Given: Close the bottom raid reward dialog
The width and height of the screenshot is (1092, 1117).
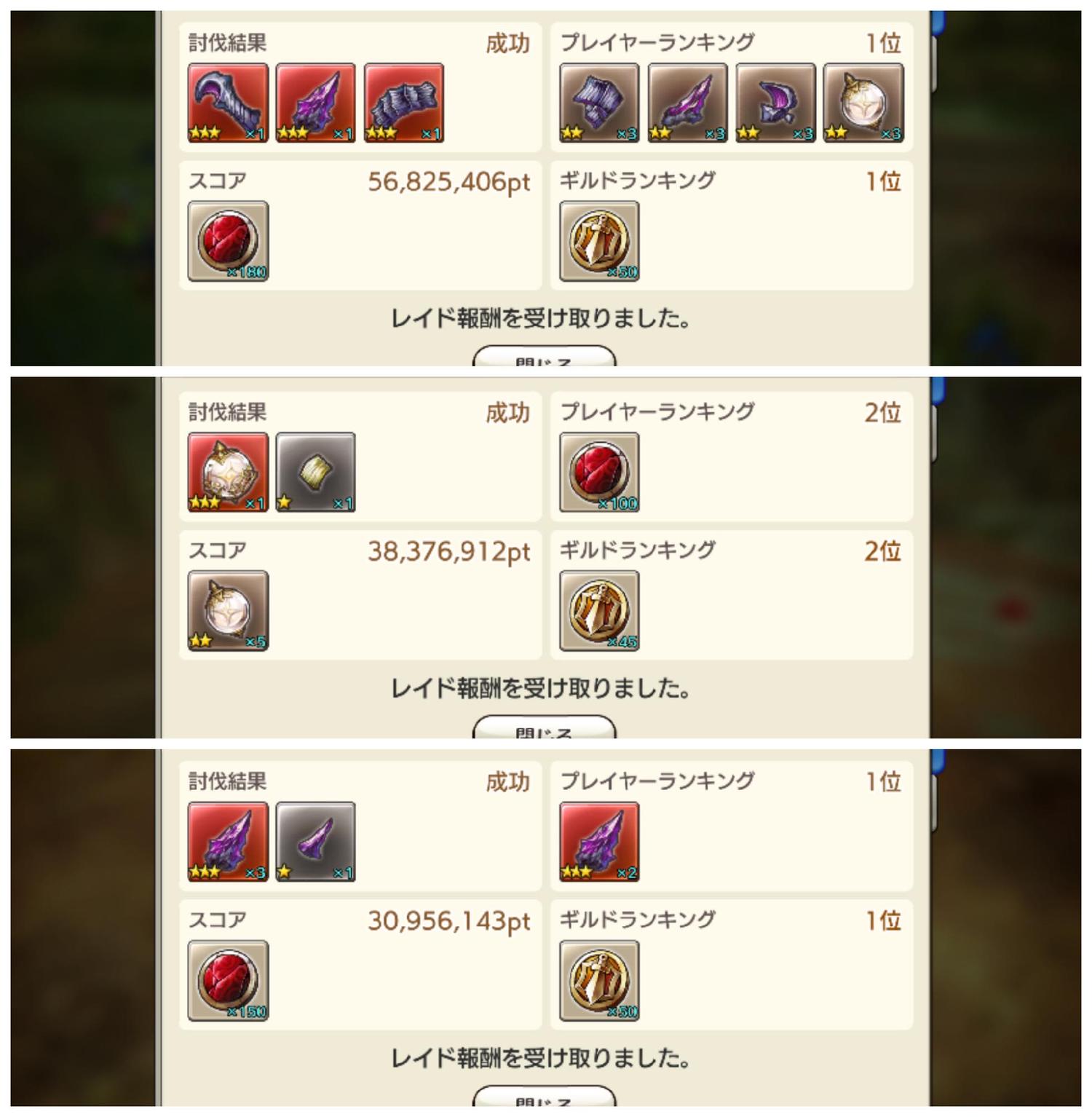Looking at the screenshot, I should (545, 1096).
